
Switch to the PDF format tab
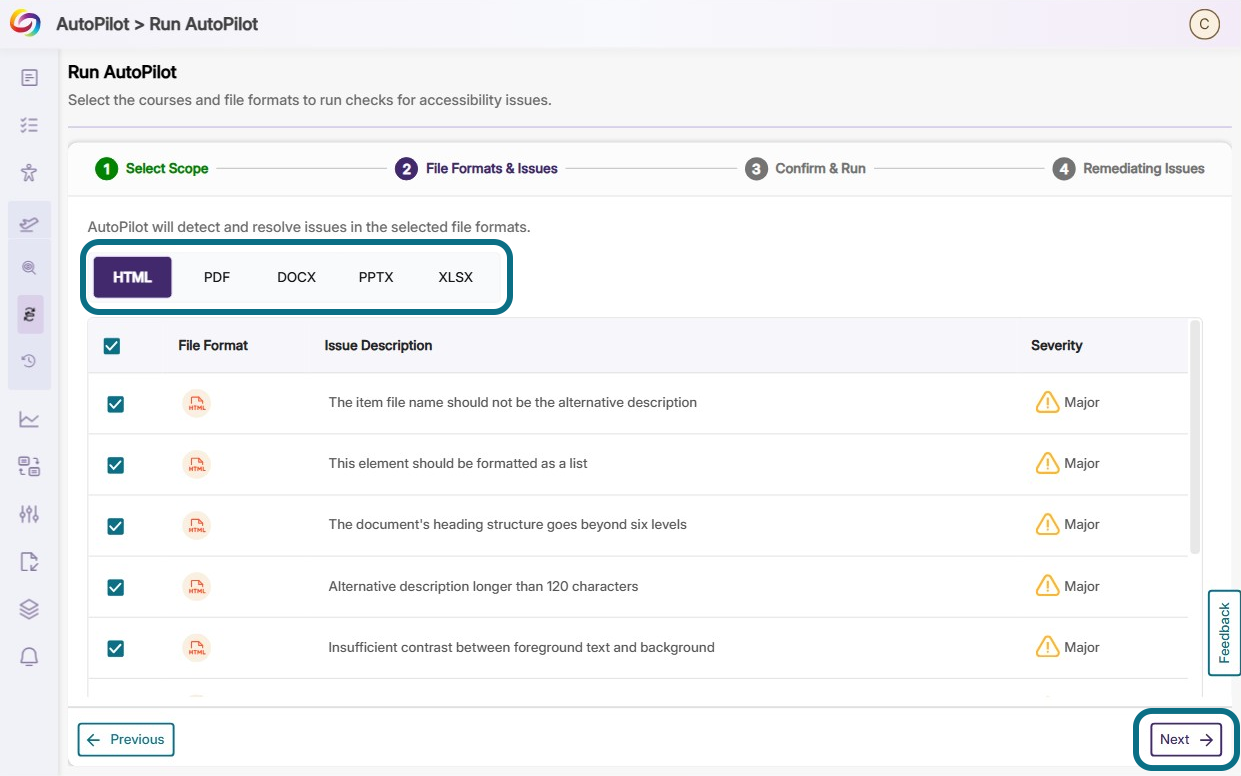click(x=217, y=277)
